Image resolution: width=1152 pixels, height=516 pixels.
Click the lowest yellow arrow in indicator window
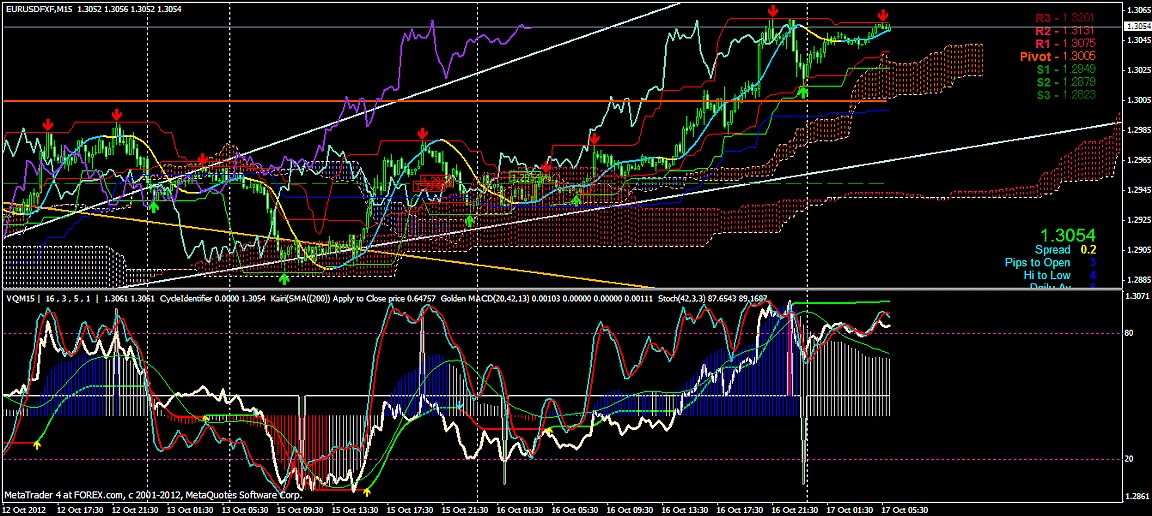[366, 491]
